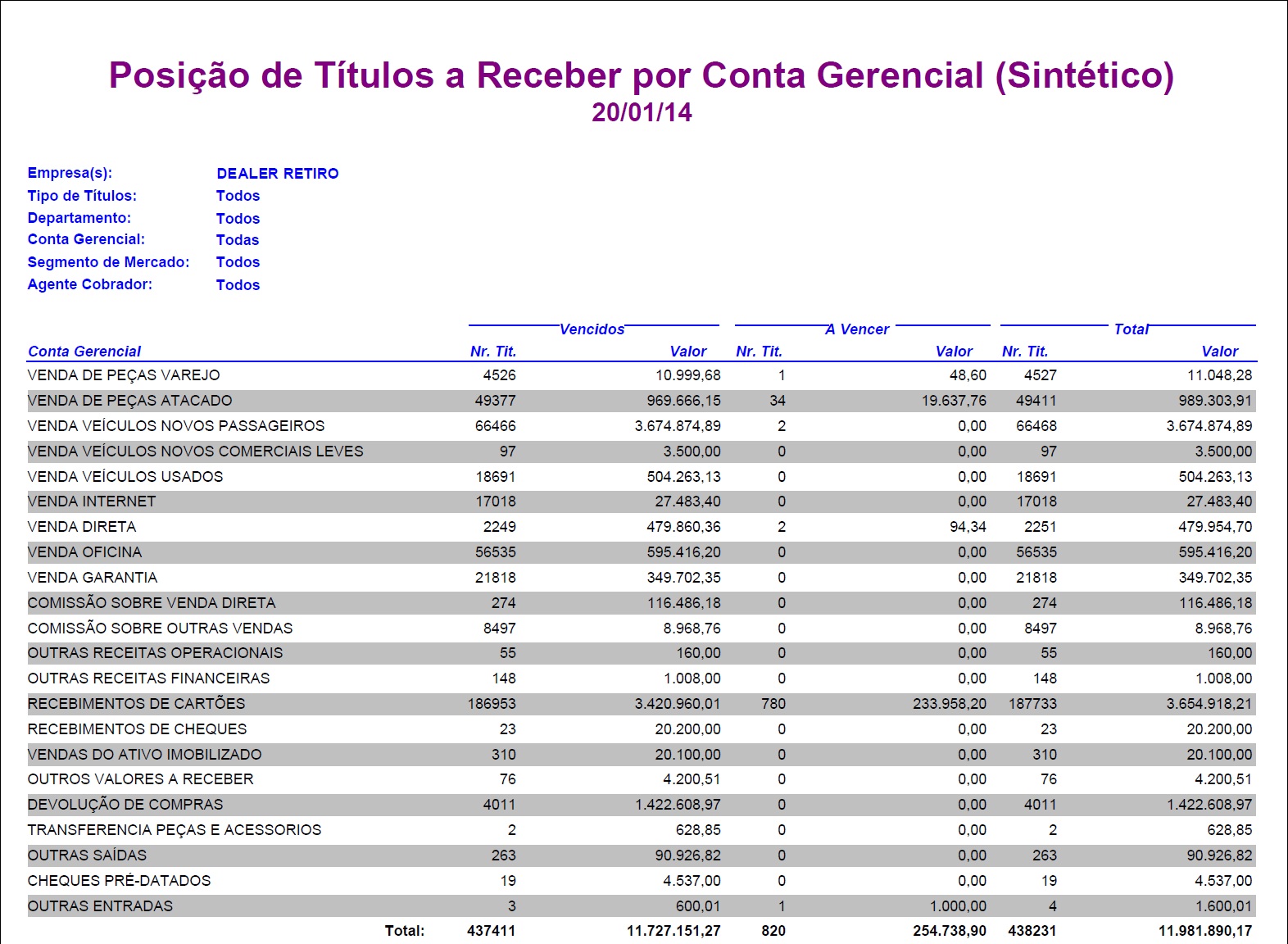Select the VENDA OFICINA row

642,552
